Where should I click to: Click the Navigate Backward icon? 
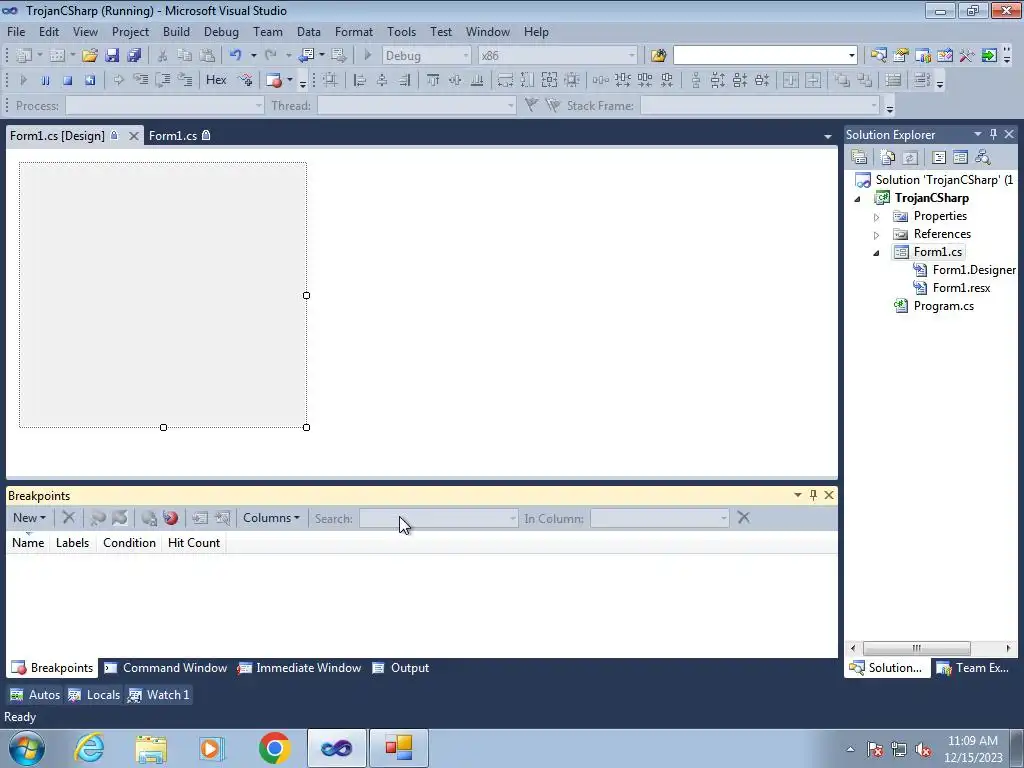pyautogui.click(x=306, y=56)
